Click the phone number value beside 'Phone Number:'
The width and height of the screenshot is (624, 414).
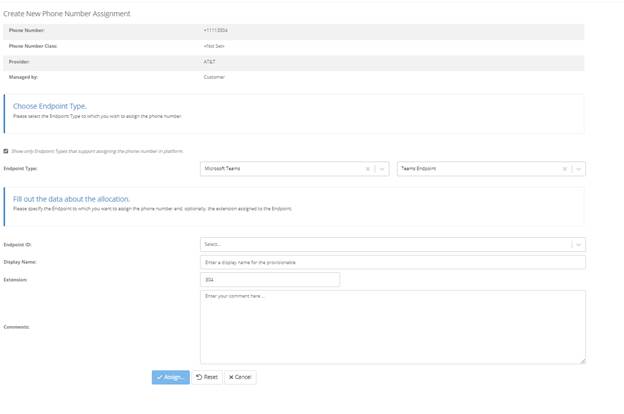(215, 30)
